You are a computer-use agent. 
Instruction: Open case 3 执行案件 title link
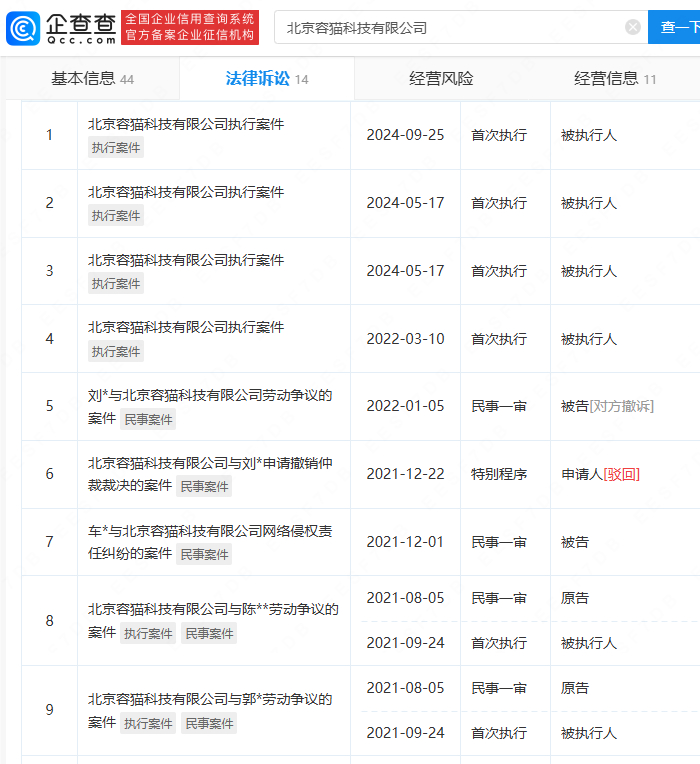click(186, 260)
